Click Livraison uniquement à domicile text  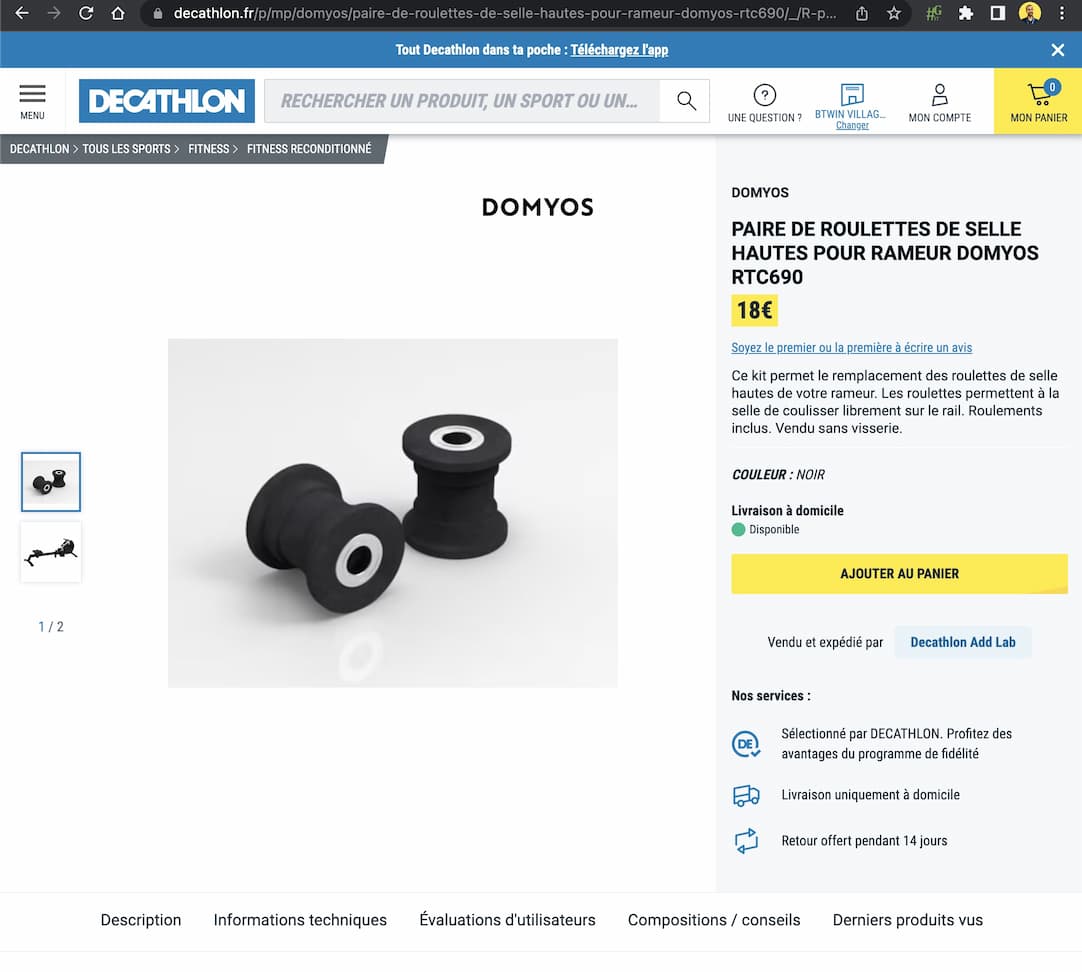point(870,795)
